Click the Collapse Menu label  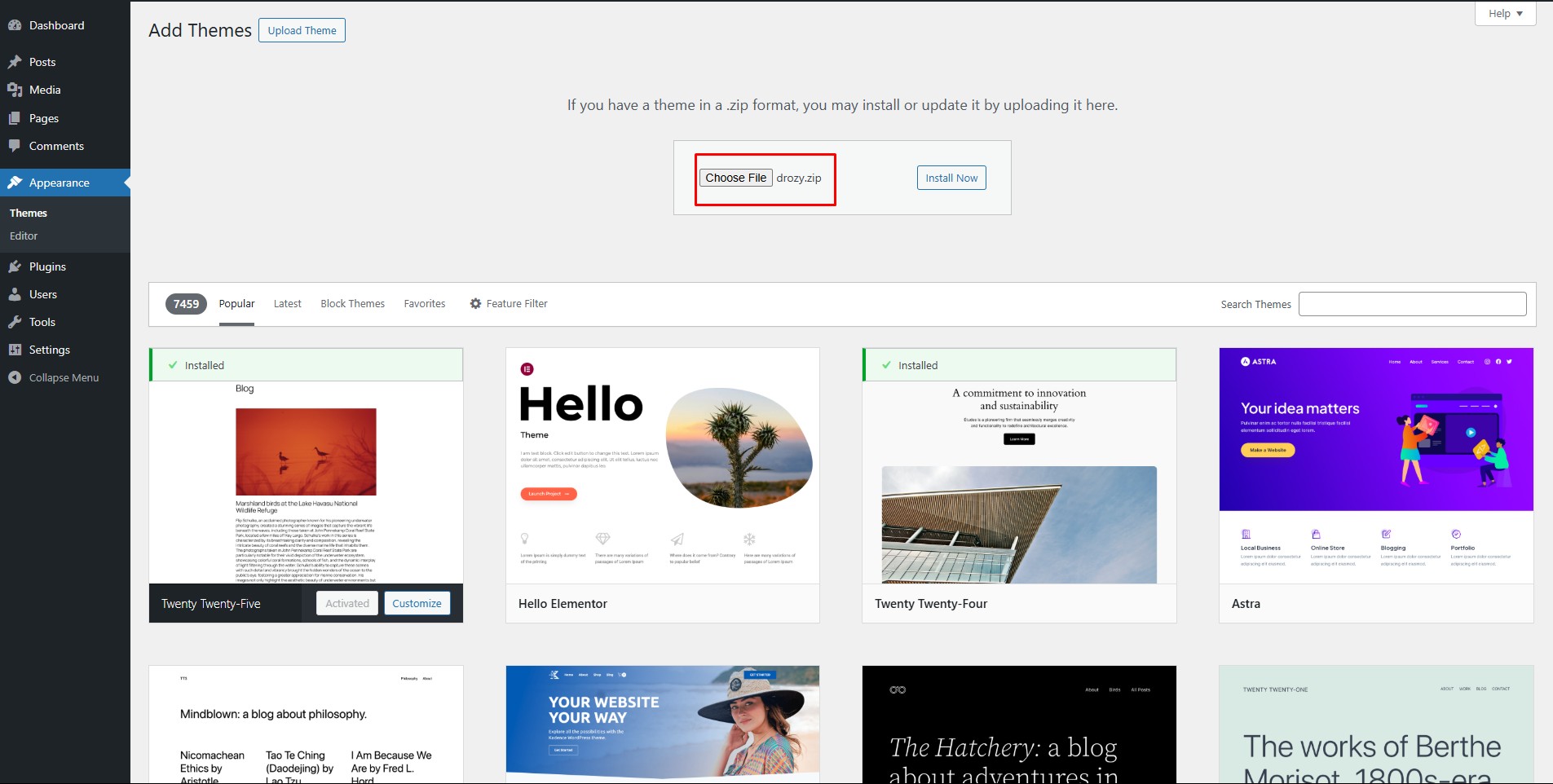click(64, 377)
